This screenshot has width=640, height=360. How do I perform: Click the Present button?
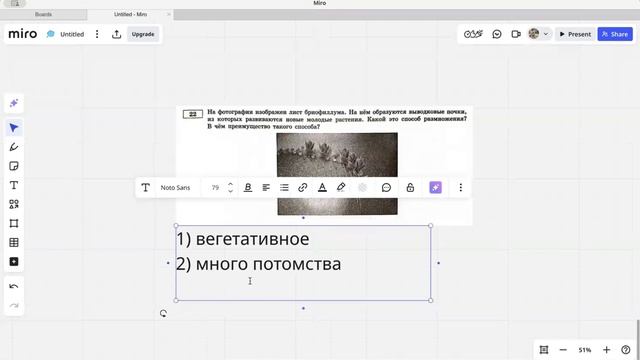point(575,34)
